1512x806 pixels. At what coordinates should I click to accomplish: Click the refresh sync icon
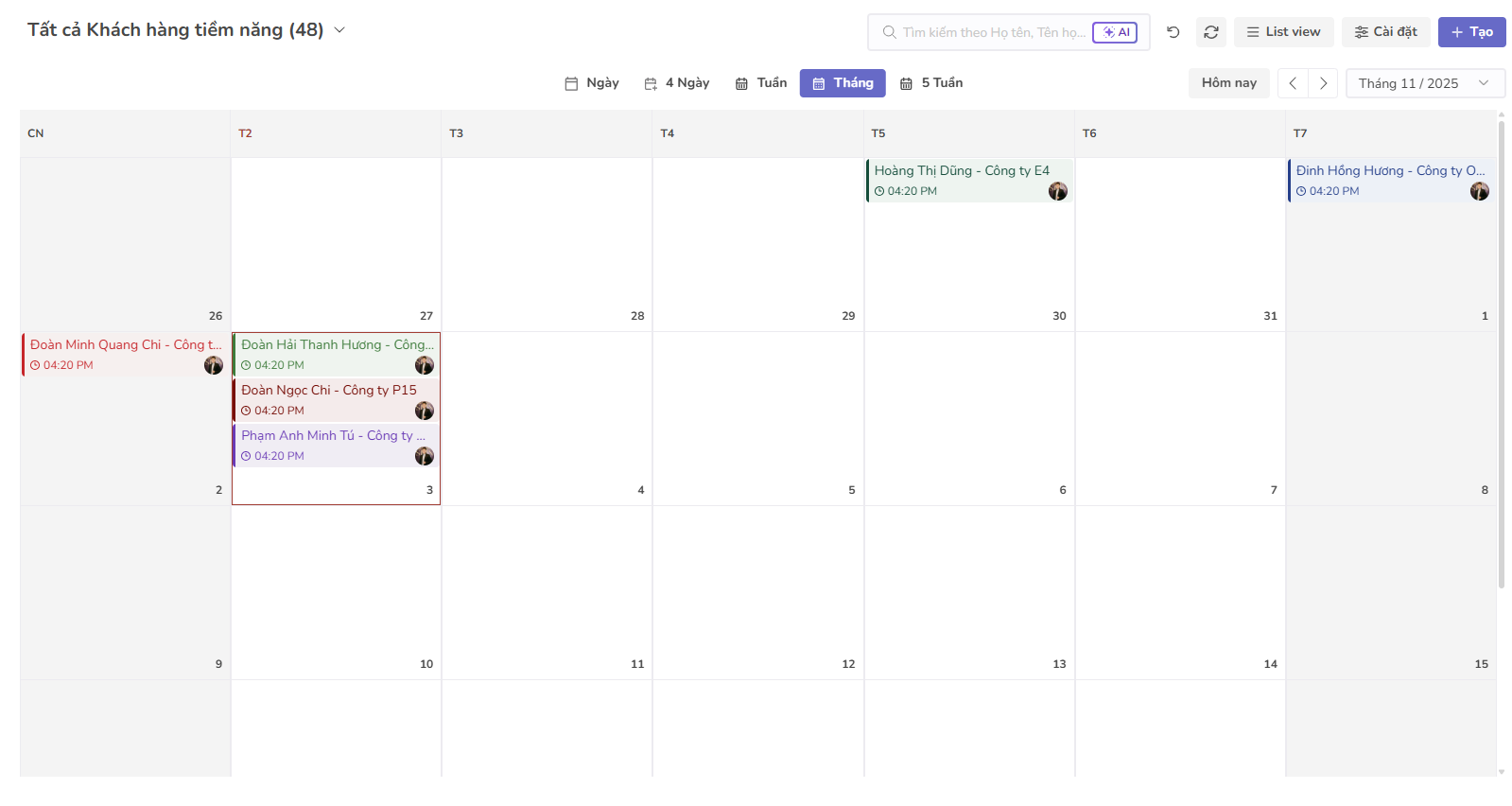(1210, 32)
